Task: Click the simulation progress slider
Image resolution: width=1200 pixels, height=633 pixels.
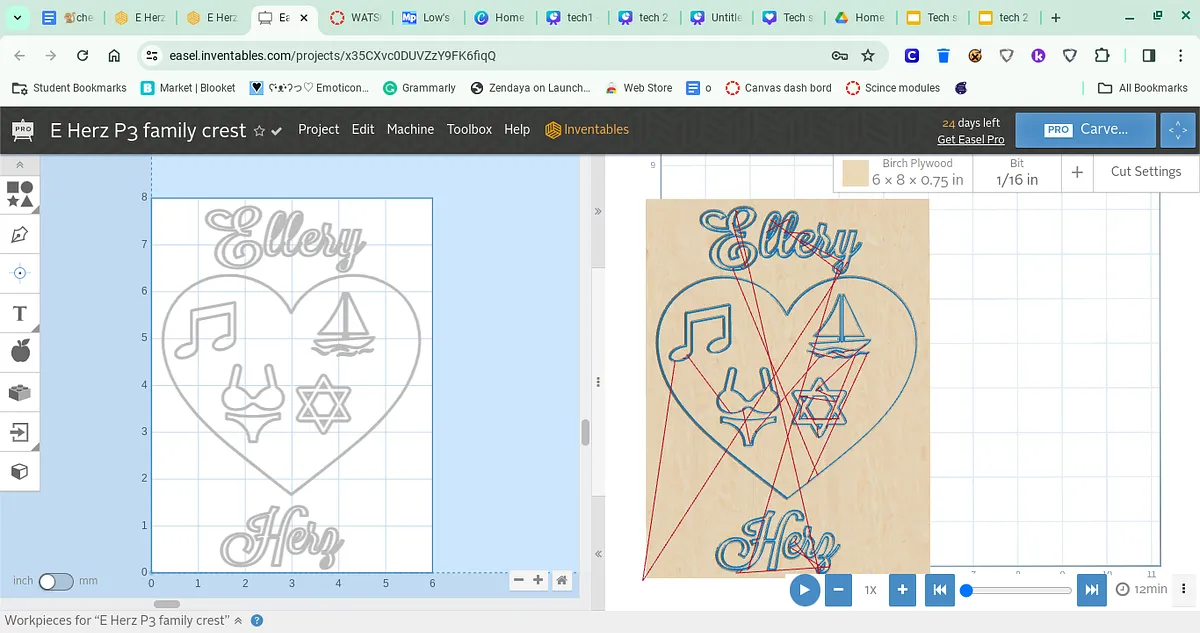Action: [x=1018, y=590]
